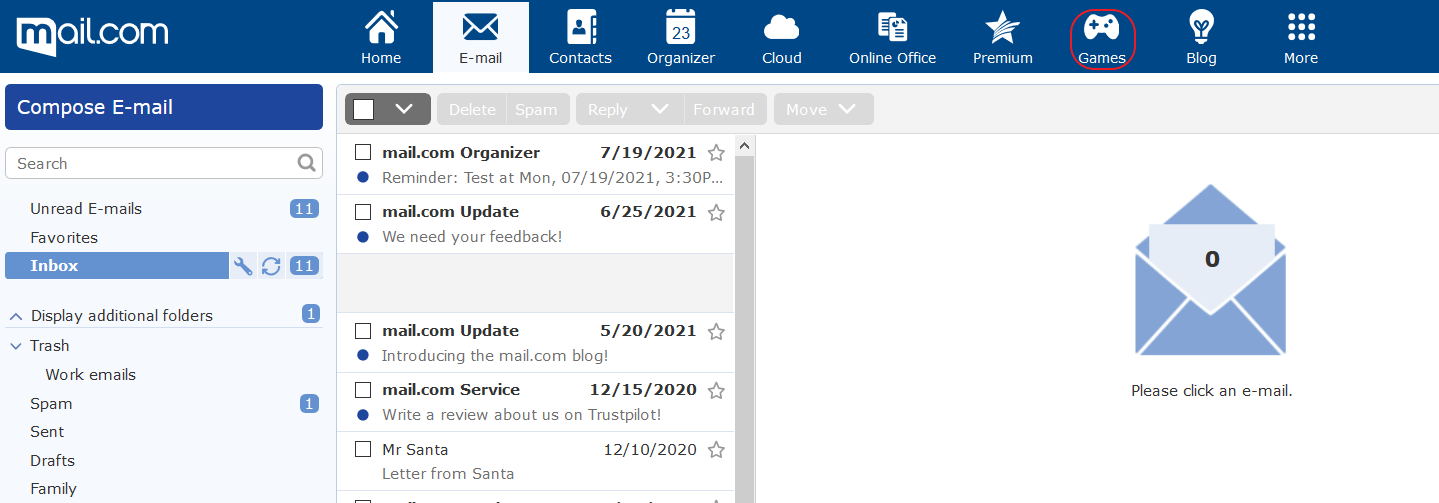Switch to the E-mail tab
This screenshot has width=1439, height=503.
(481, 37)
